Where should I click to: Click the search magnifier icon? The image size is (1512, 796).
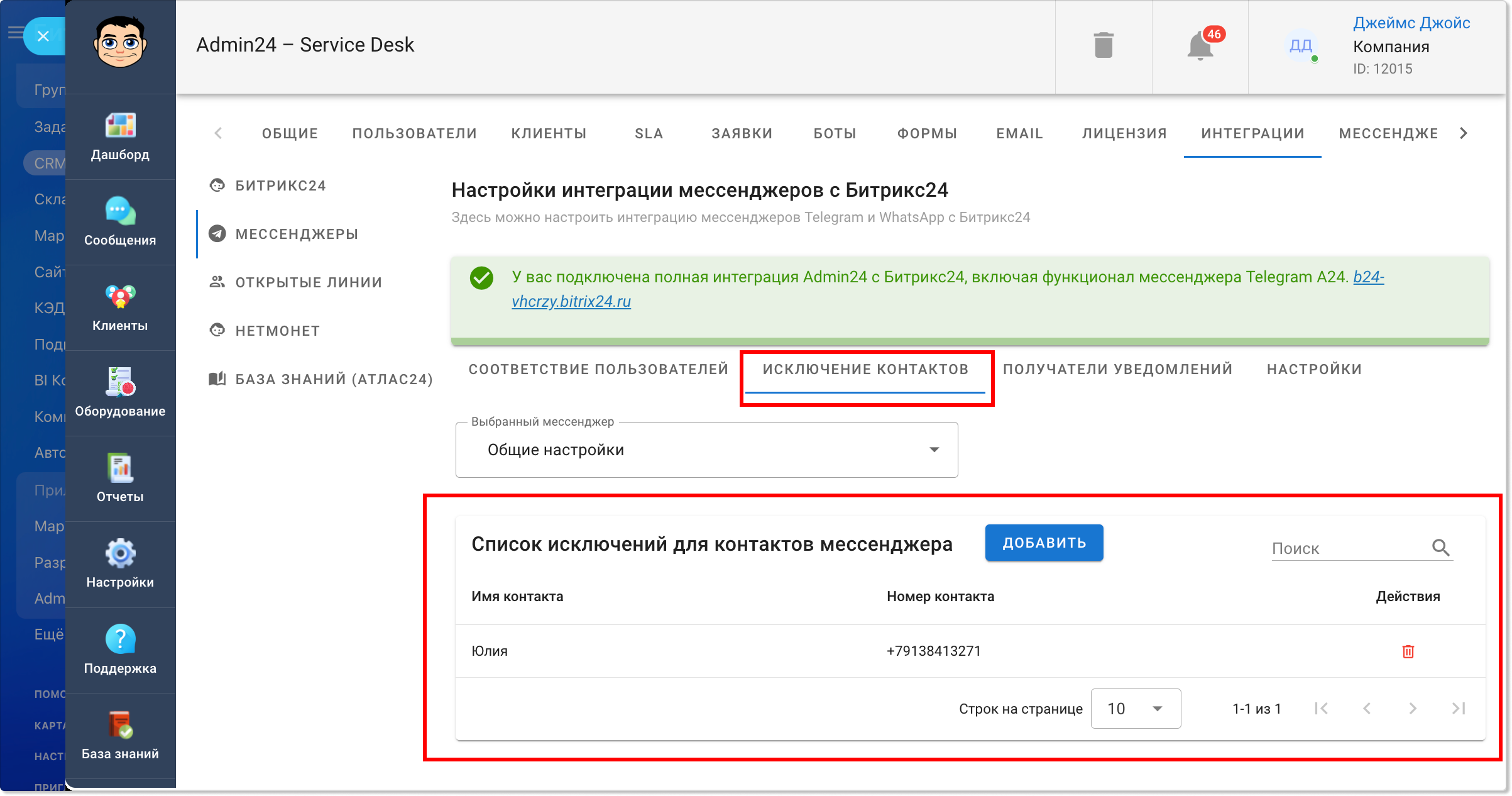coord(1441,548)
